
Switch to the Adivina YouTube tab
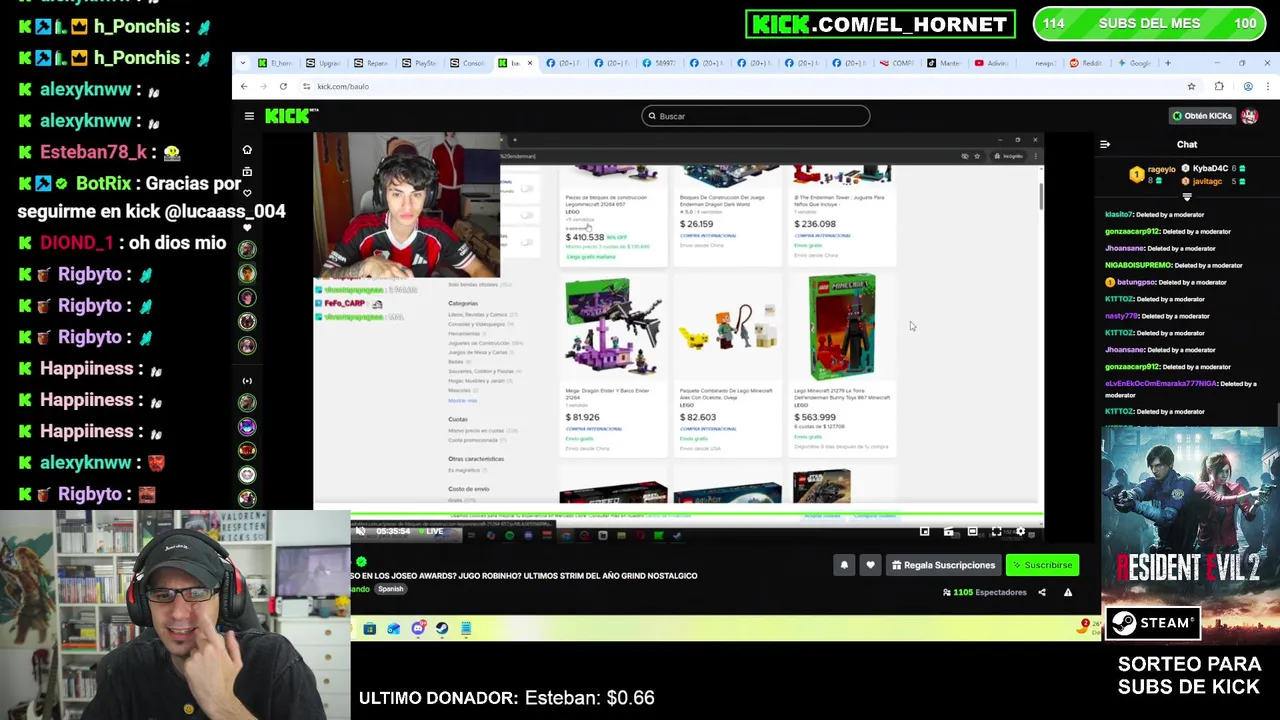[991, 63]
